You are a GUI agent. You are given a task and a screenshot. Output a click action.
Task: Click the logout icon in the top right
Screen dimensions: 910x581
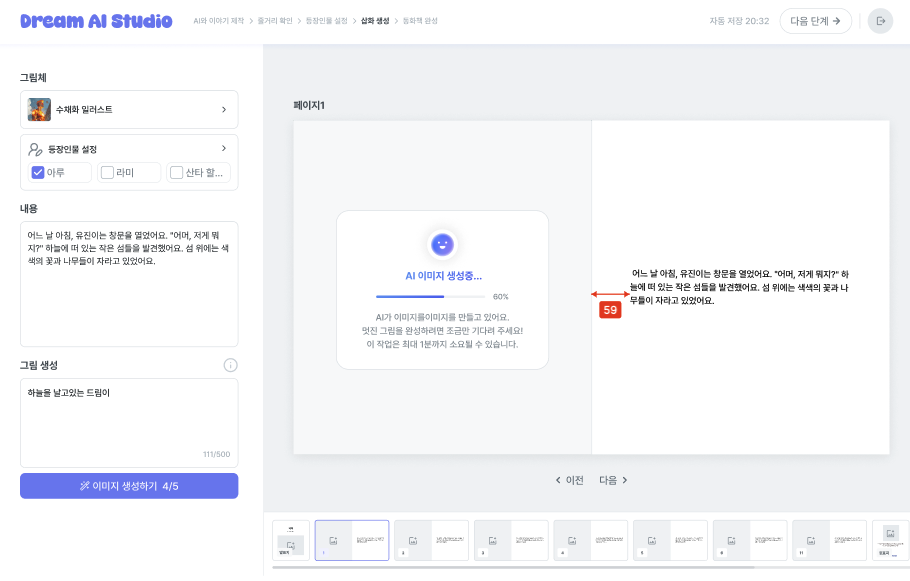click(x=880, y=21)
